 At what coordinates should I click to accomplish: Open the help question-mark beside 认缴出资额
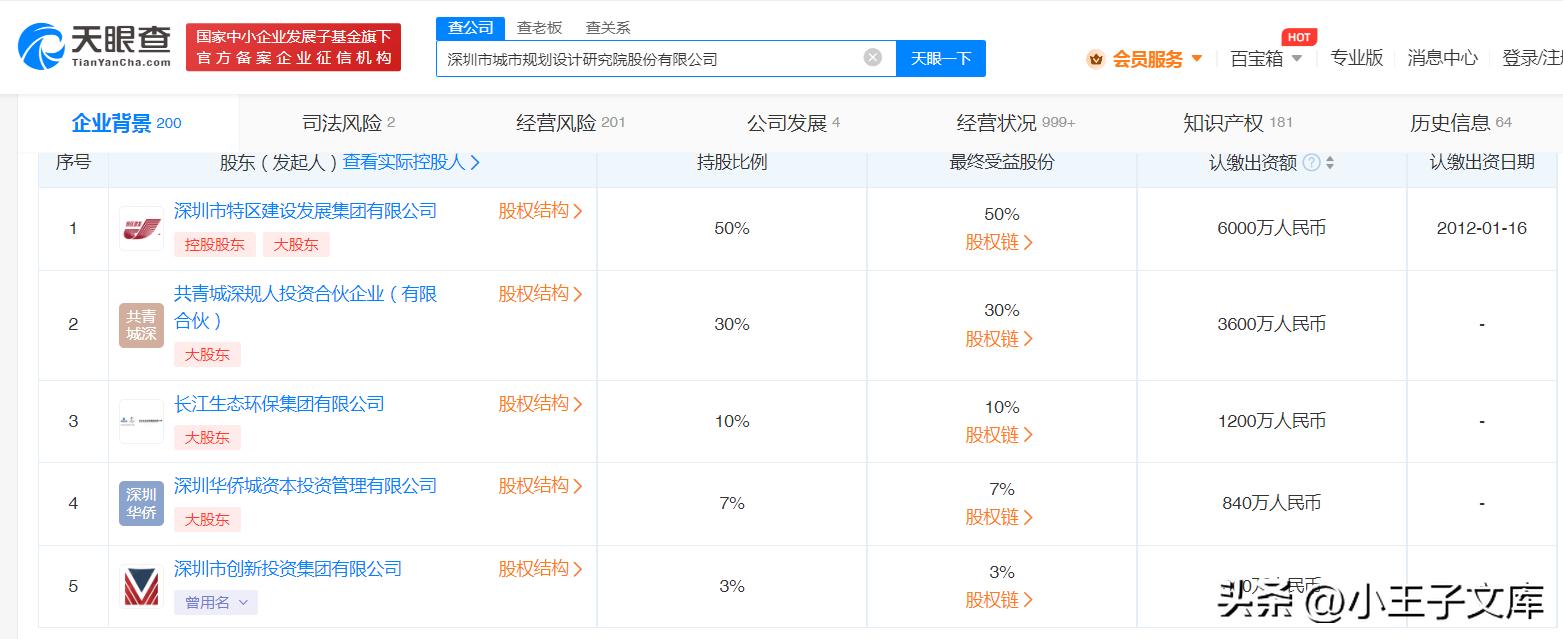(x=1312, y=162)
